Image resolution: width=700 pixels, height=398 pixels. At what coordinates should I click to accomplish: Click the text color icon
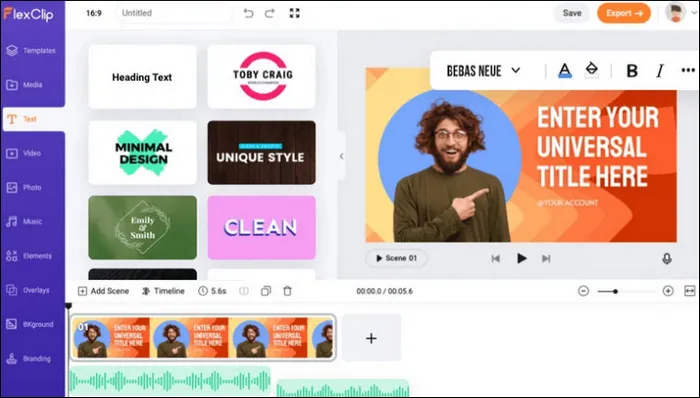coord(565,70)
